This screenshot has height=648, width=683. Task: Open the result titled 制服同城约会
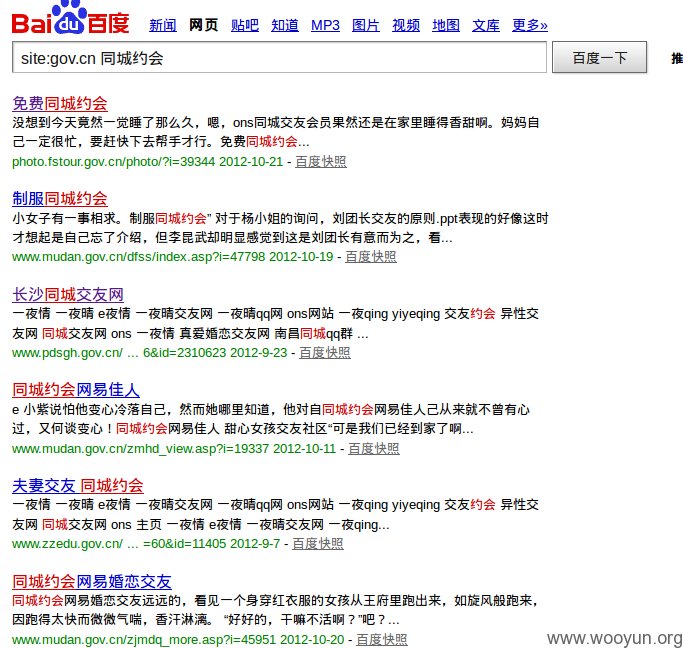(60, 199)
